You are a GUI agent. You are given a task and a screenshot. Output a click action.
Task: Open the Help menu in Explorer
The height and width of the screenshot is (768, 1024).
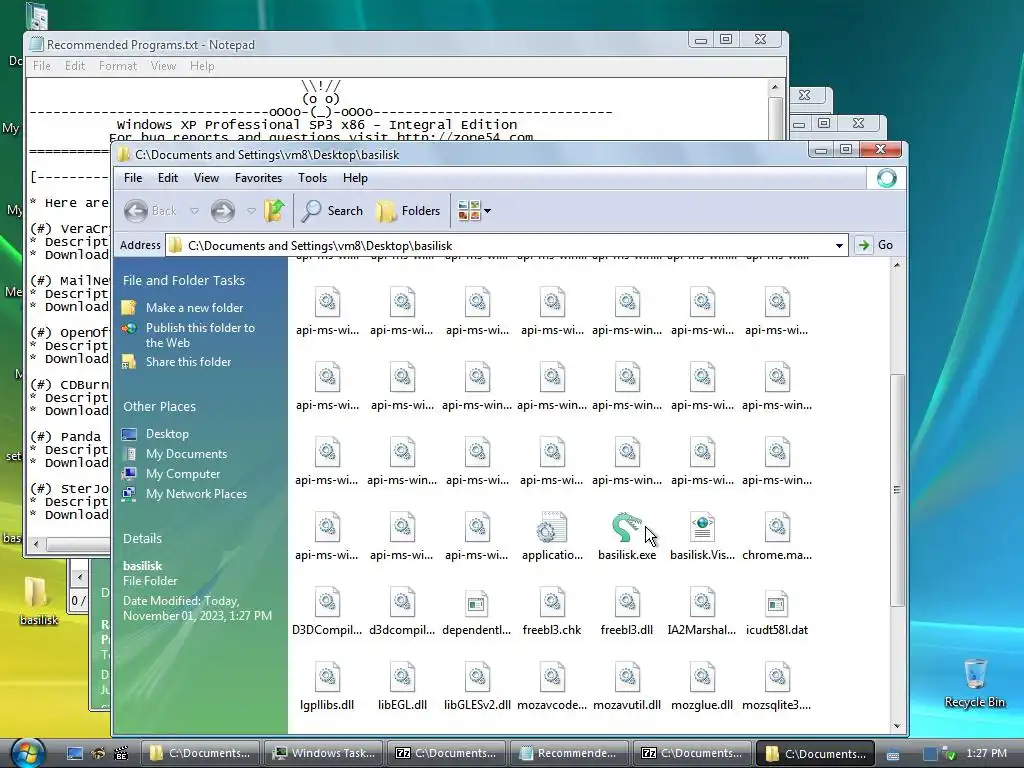click(355, 178)
